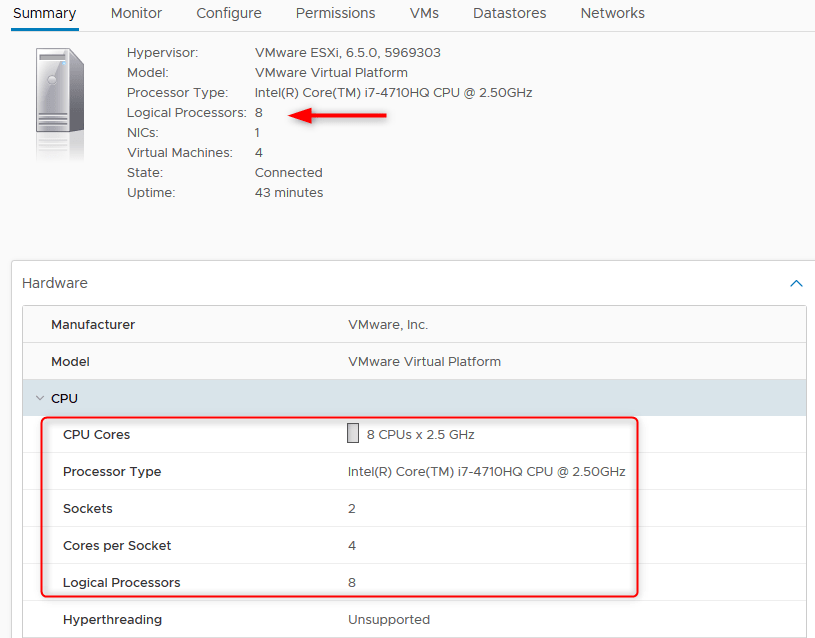Viewport: 815px width, 638px height.
Task: Click the "Model:" label under Hypervisor
Action: [148, 73]
